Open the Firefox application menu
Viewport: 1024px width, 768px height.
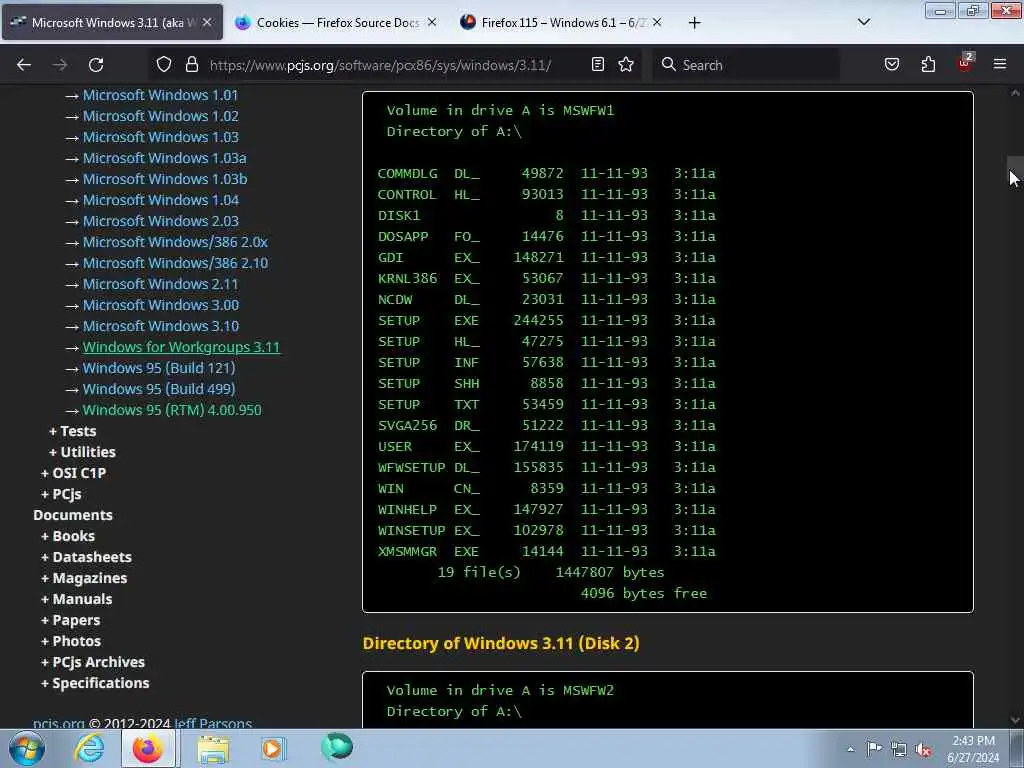pos(1000,64)
